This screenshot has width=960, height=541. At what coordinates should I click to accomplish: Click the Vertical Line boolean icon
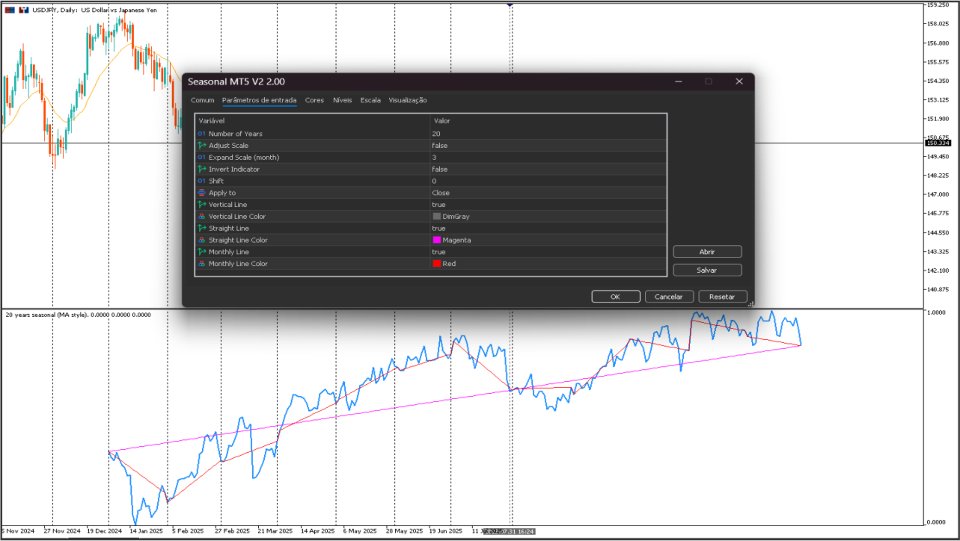[x=201, y=204]
